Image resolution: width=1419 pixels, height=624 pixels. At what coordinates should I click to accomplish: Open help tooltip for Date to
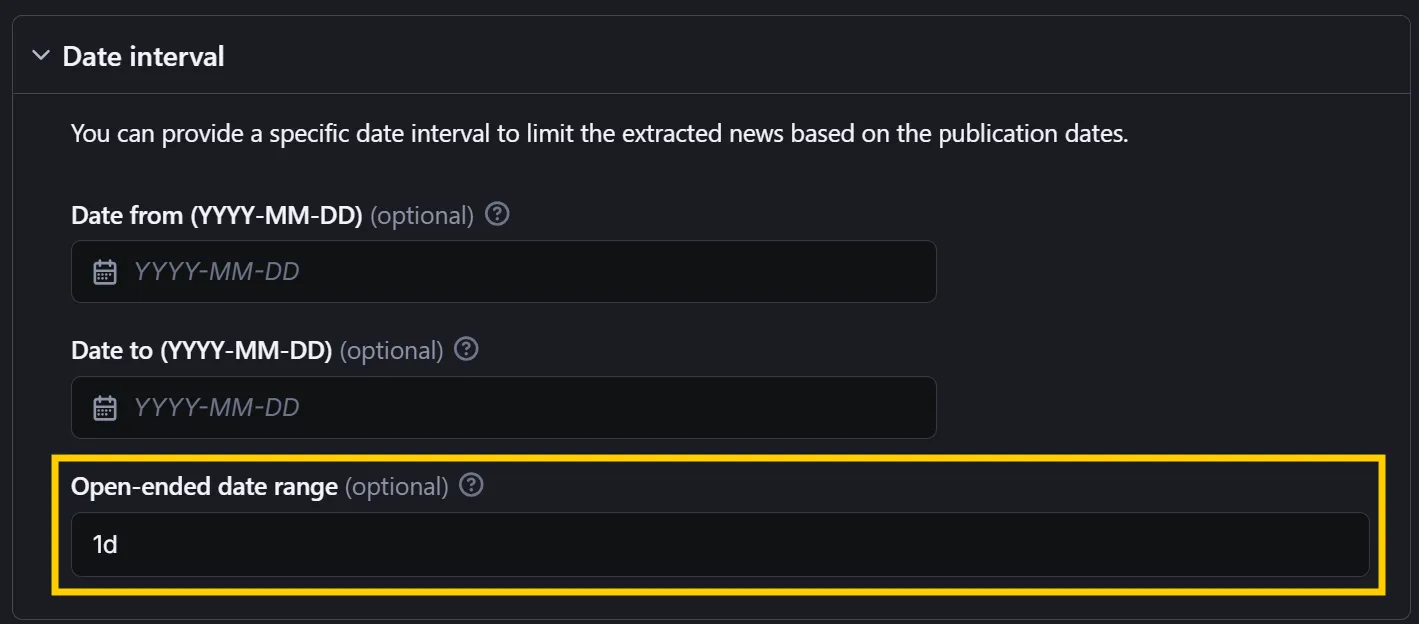466,350
